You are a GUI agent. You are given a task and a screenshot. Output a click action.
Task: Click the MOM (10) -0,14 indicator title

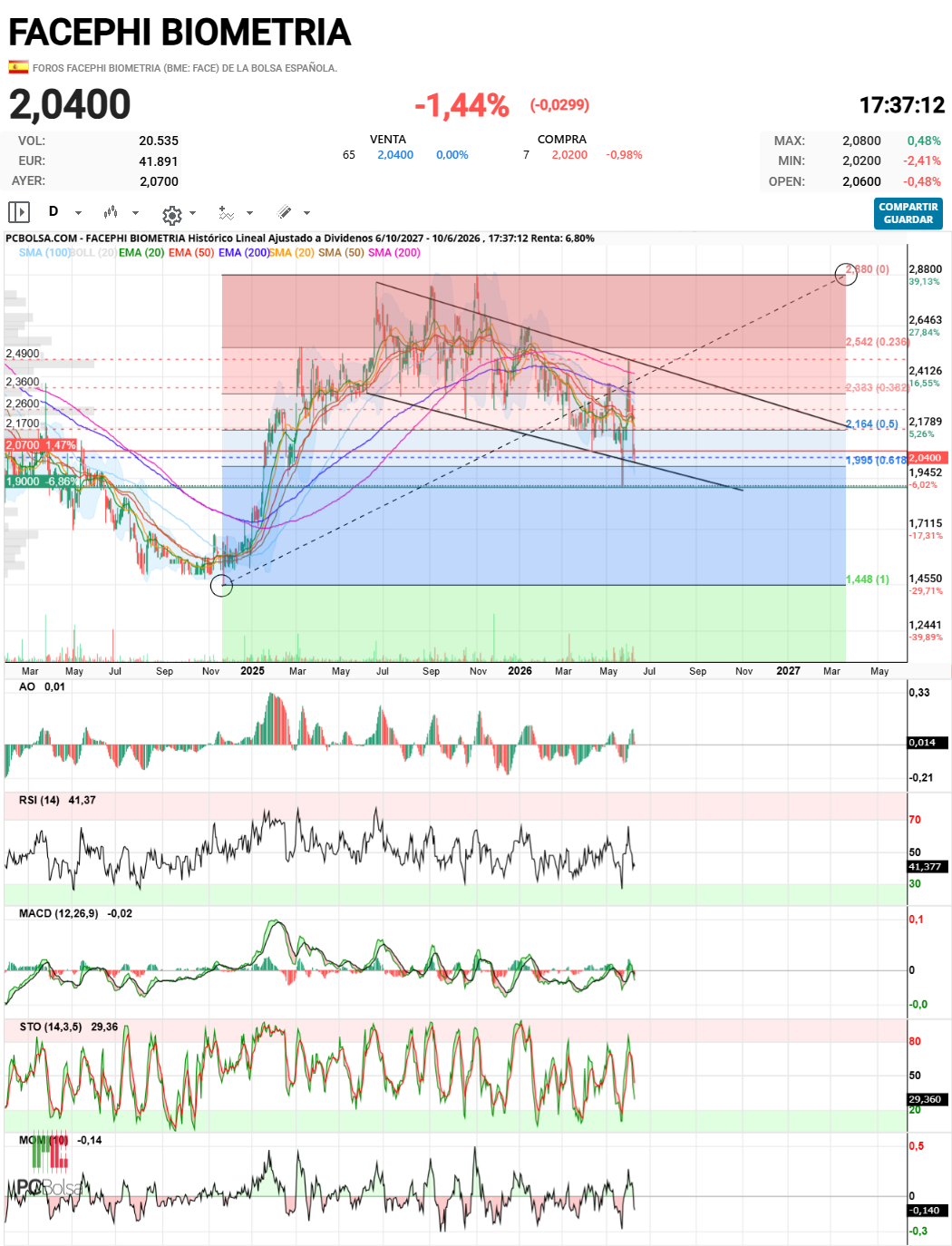(61, 1141)
